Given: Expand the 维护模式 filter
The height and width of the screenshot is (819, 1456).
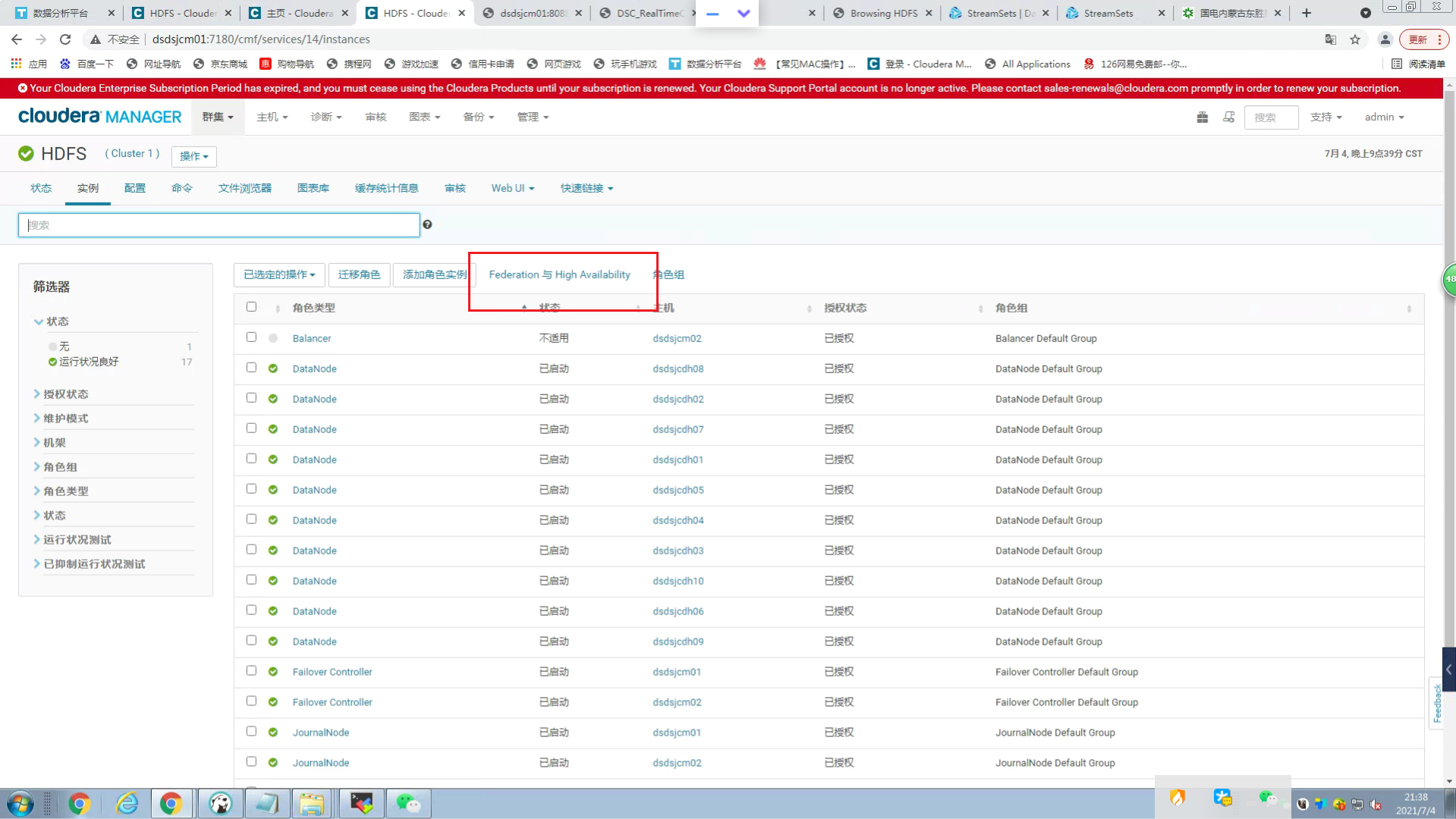Looking at the screenshot, I should 65,419.
